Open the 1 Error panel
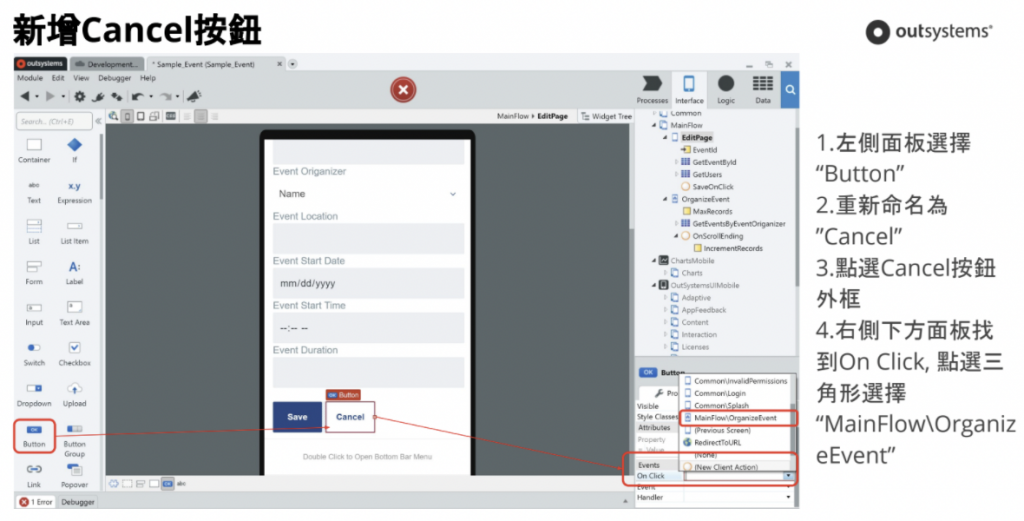This screenshot has height=521, width=1024. pyautogui.click(x=36, y=502)
